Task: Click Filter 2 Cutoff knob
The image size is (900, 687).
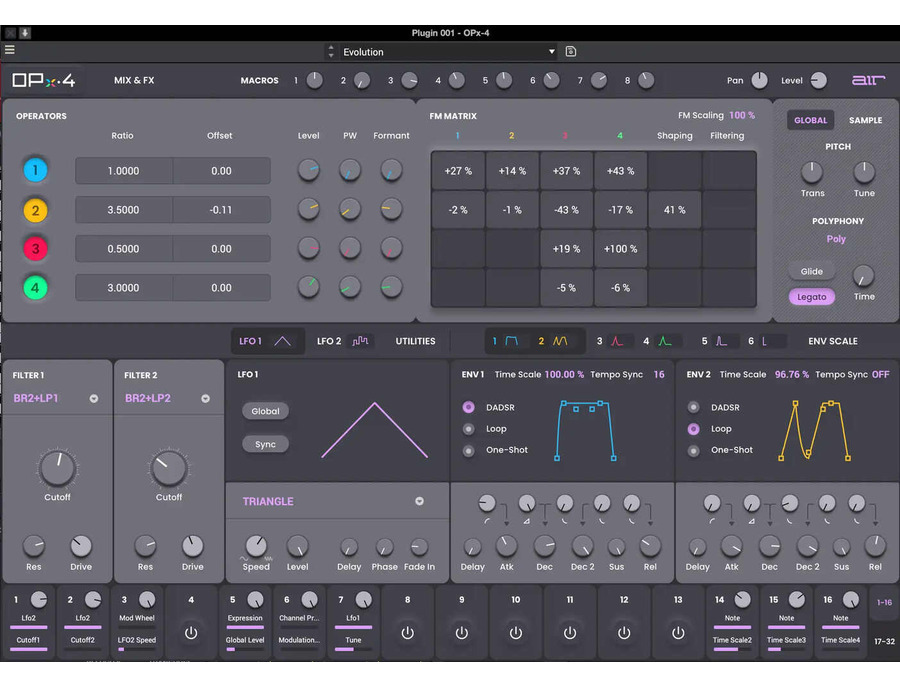Action: (169, 468)
